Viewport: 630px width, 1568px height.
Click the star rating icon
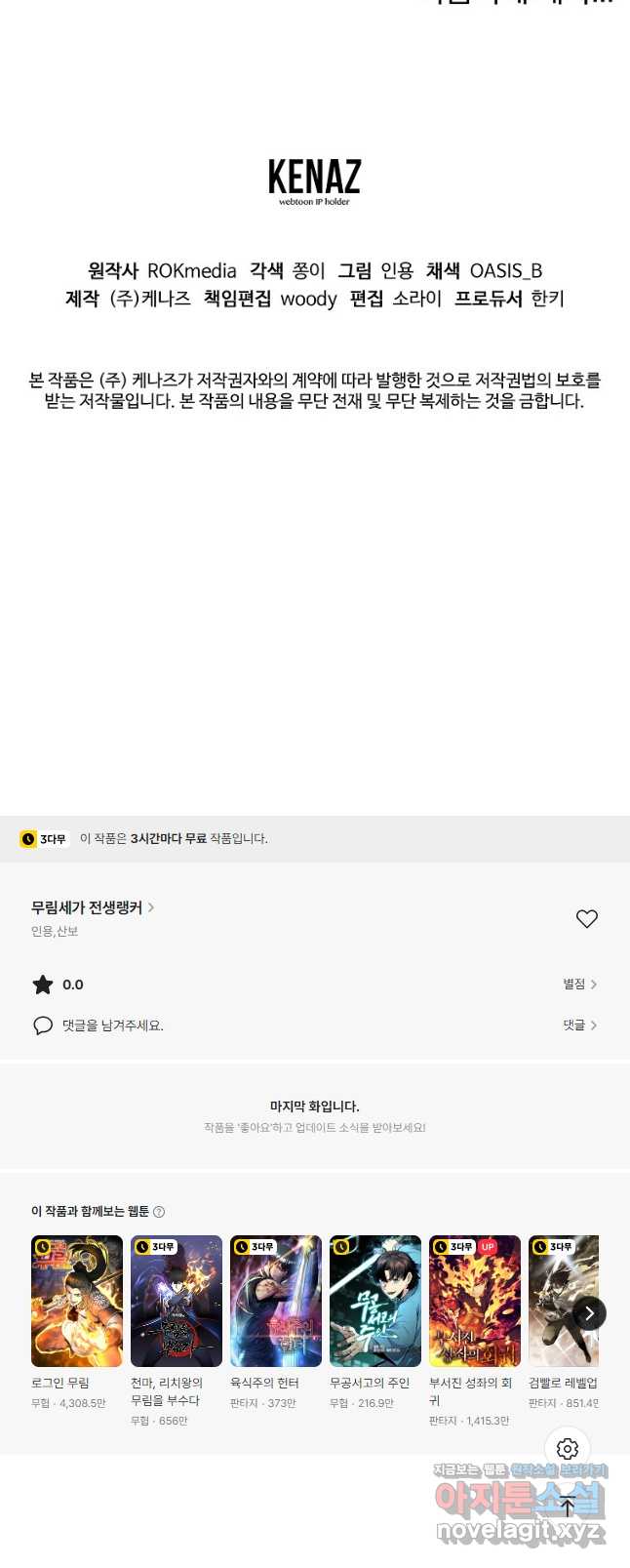tap(43, 985)
